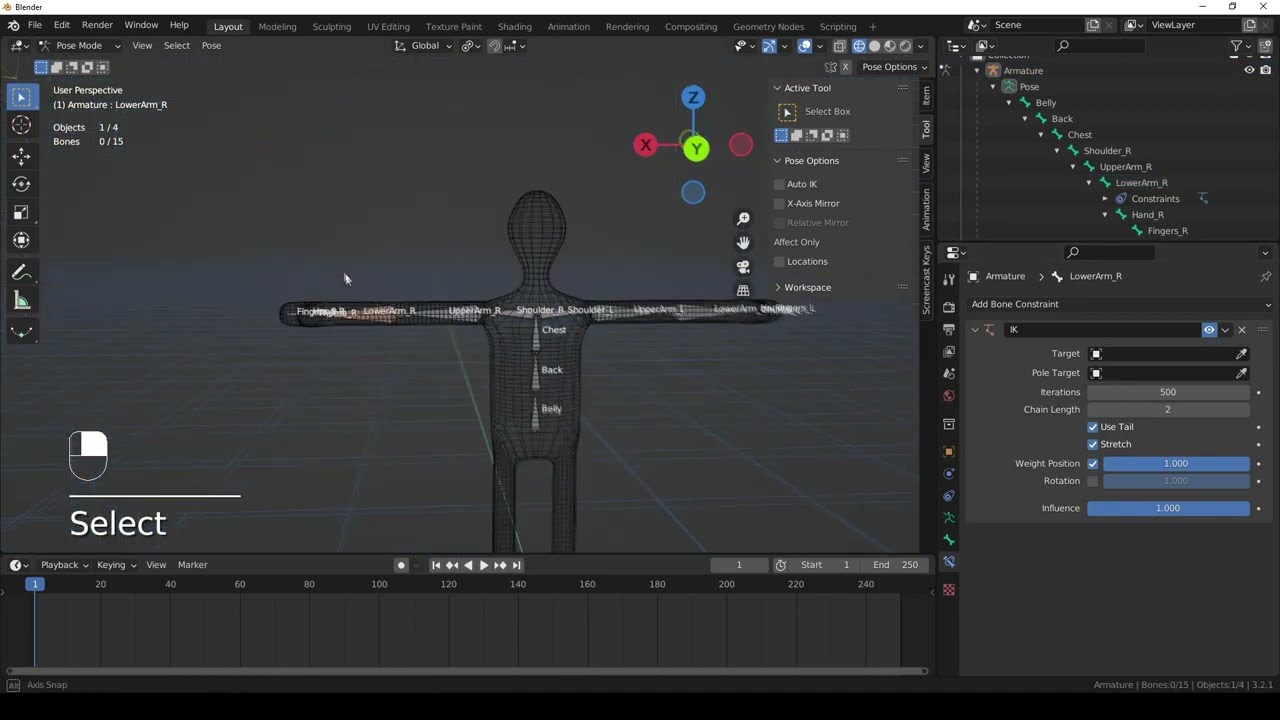1280x720 pixels.
Task: Hide IK constraint with eye toggle
Action: click(1209, 330)
